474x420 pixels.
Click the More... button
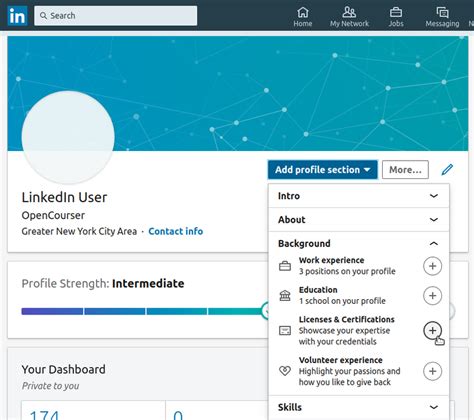tap(405, 170)
